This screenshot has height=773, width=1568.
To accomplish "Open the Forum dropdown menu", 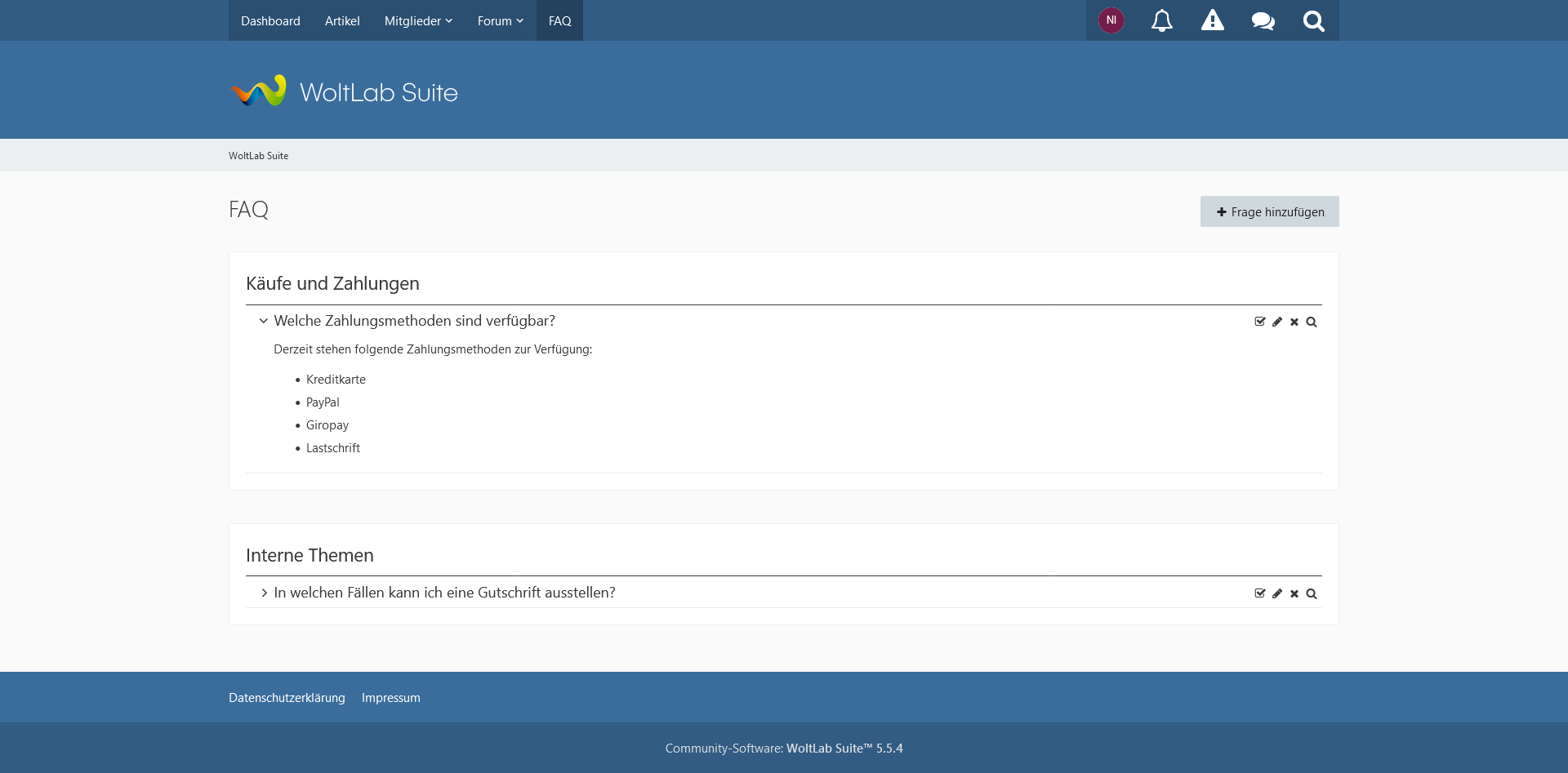I will (x=500, y=20).
